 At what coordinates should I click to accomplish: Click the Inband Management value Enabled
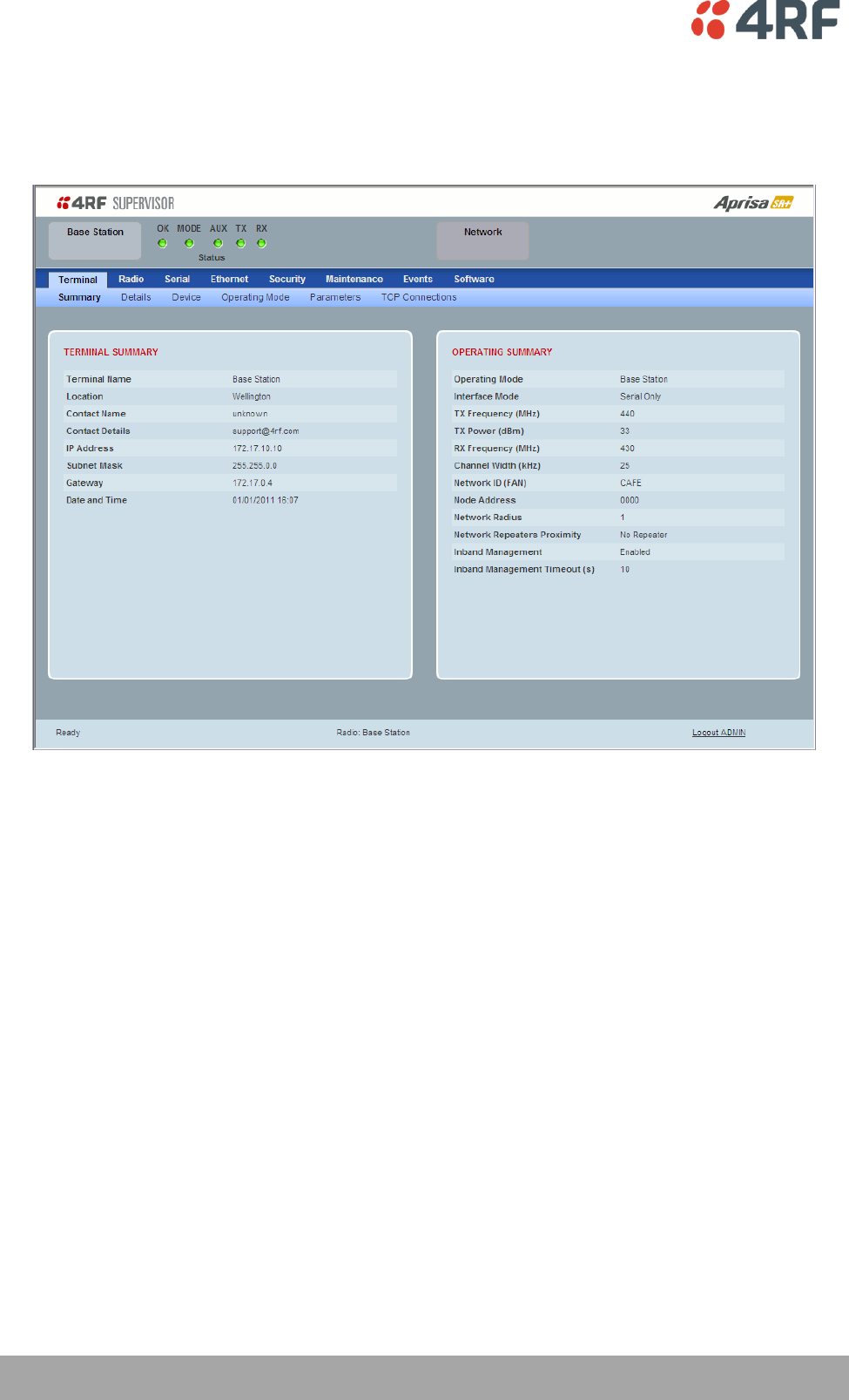(x=635, y=552)
